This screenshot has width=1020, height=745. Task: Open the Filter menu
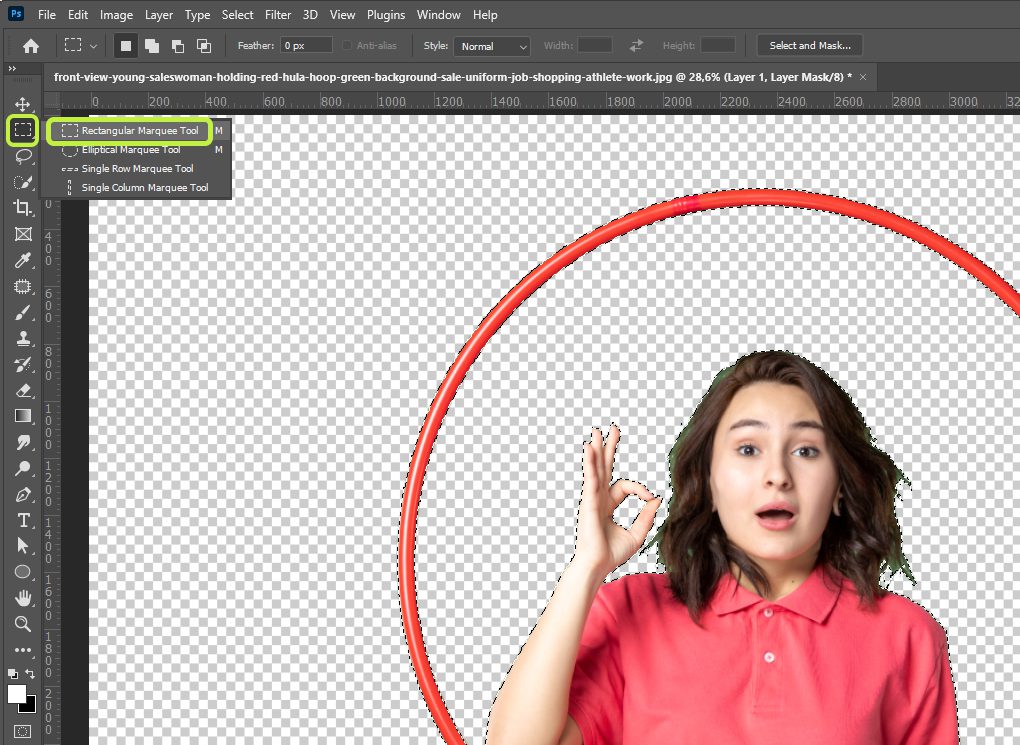point(278,14)
